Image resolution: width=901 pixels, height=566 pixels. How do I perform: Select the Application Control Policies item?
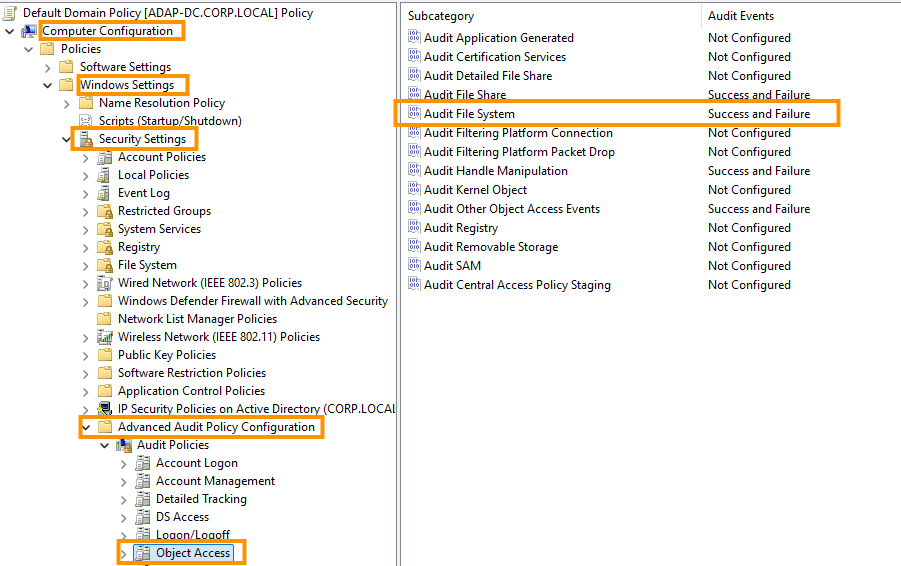coord(191,391)
